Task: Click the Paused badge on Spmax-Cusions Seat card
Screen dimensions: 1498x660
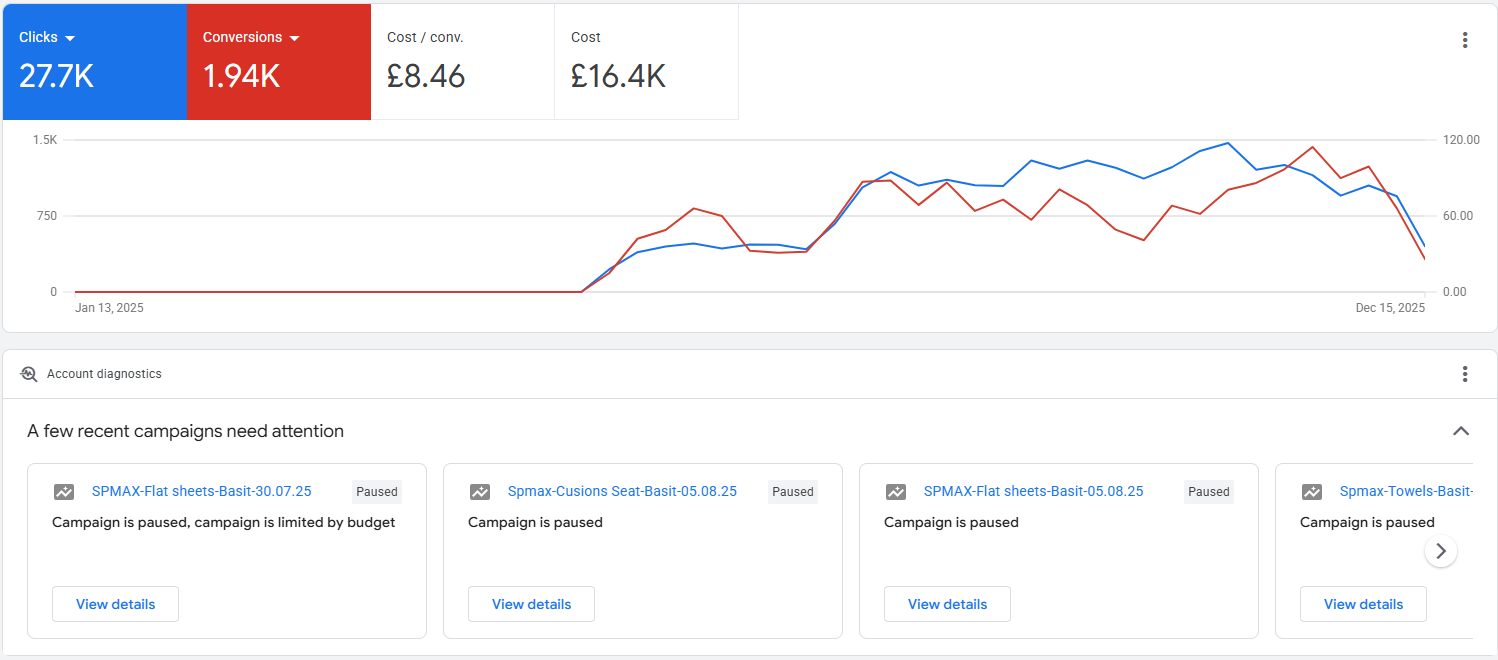Action: (x=793, y=492)
